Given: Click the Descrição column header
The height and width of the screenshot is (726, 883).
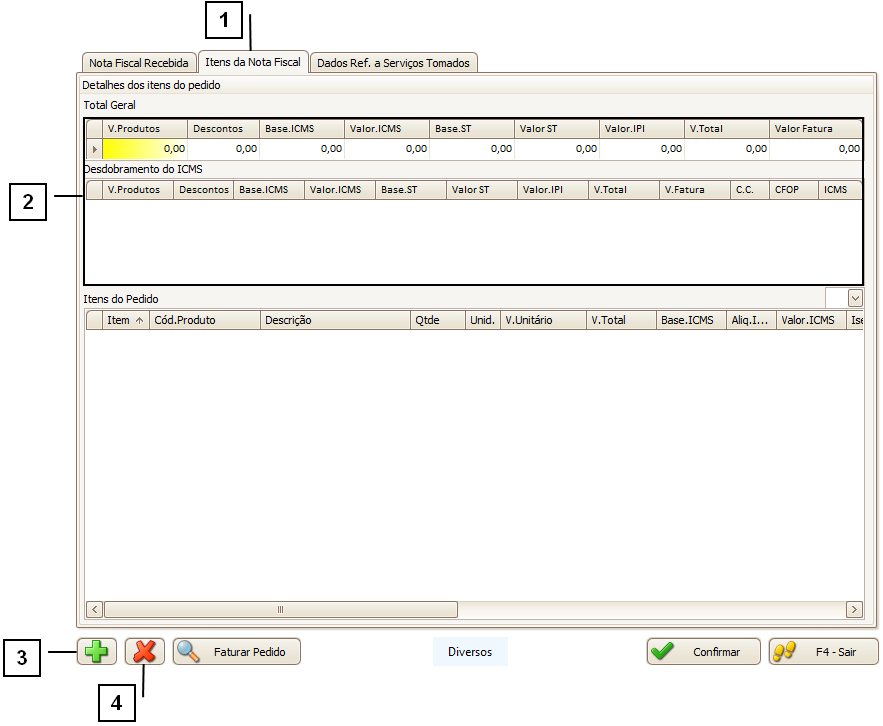Looking at the screenshot, I should [335, 320].
